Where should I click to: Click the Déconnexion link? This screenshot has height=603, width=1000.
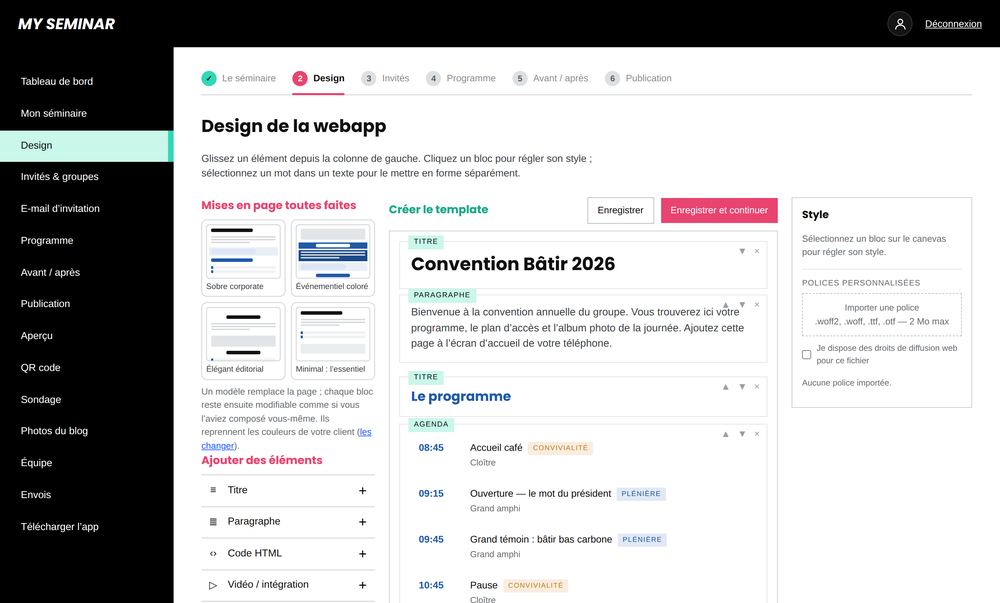coord(953,24)
